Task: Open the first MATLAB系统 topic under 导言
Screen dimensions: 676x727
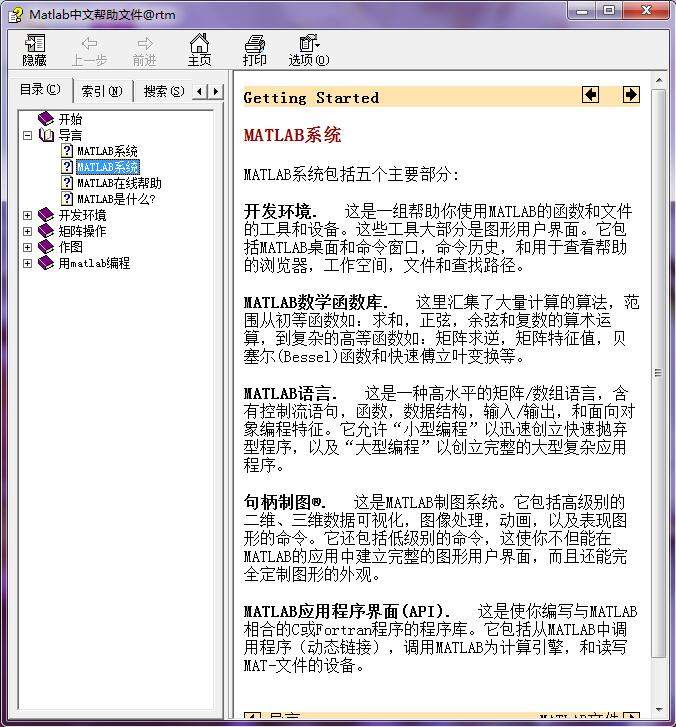Action: [x=107, y=151]
